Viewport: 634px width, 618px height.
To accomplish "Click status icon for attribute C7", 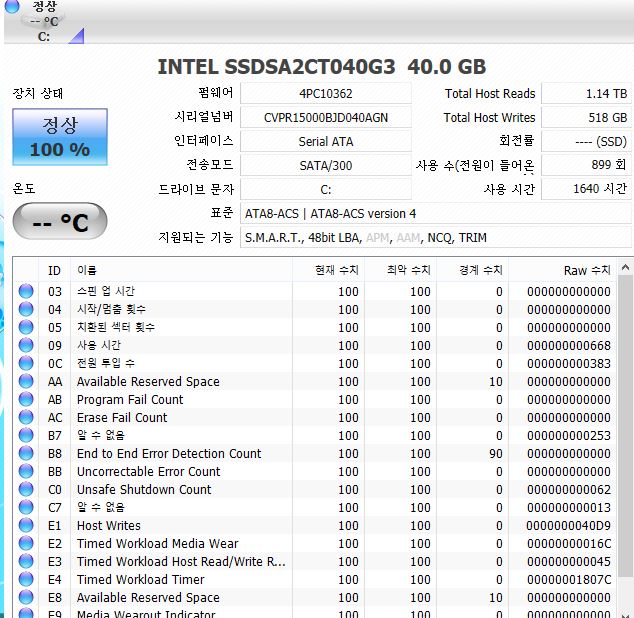I will [x=26, y=507].
